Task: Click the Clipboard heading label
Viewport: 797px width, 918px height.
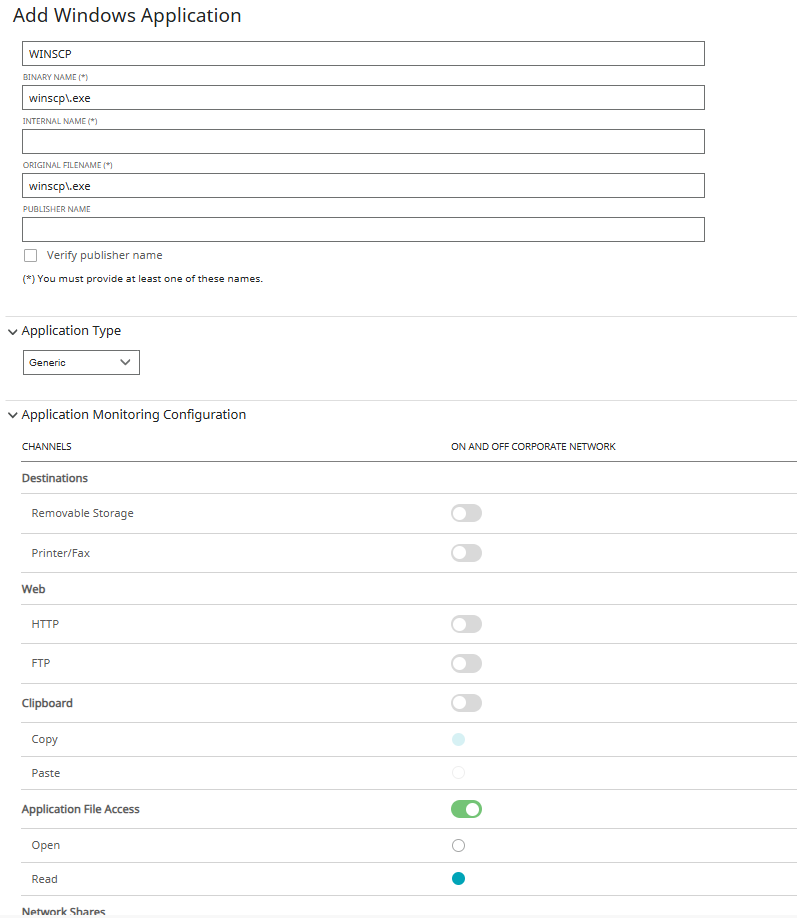Action: click(47, 703)
